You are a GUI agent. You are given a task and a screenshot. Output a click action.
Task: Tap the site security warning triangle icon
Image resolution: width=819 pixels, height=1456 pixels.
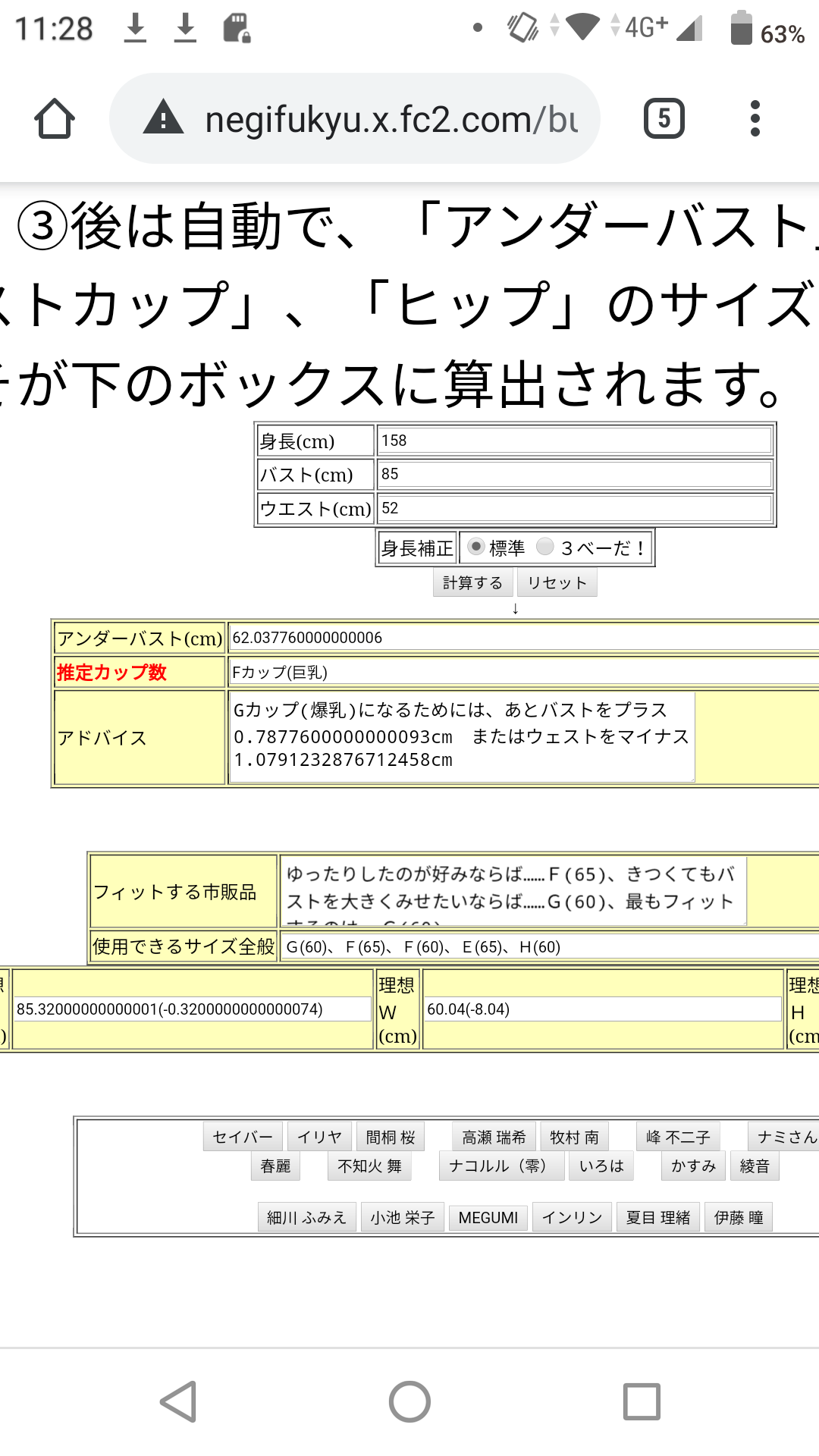tap(164, 119)
